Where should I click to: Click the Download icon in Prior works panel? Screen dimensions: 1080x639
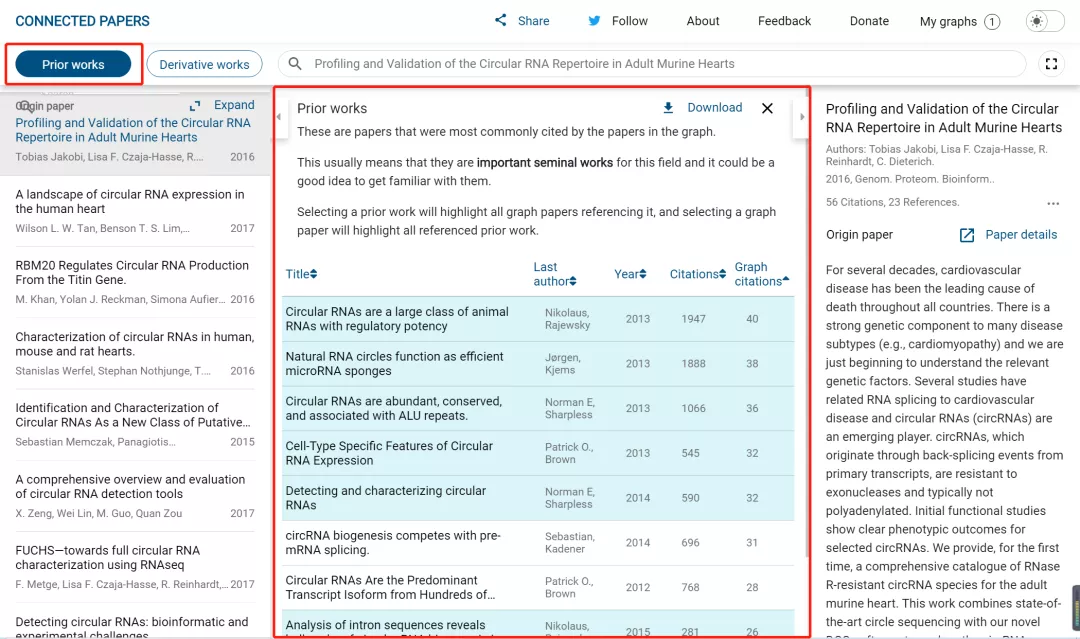pos(668,108)
